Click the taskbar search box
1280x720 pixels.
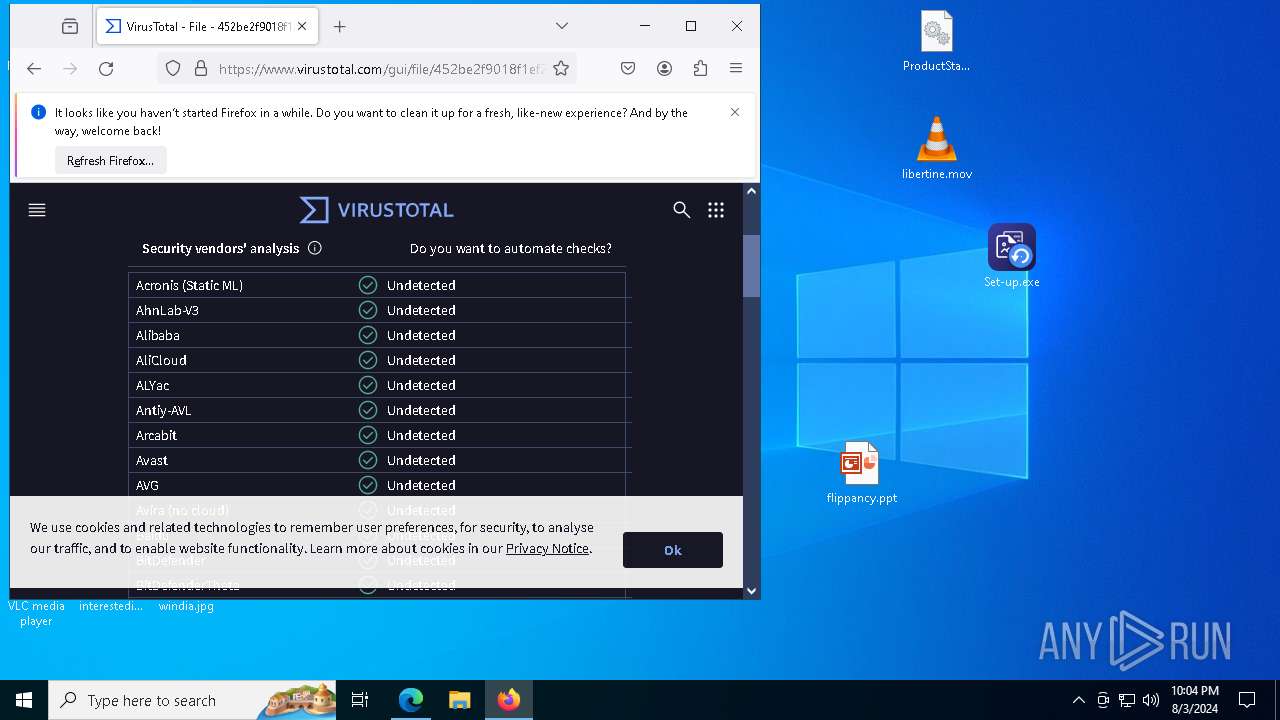coord(193,700)
